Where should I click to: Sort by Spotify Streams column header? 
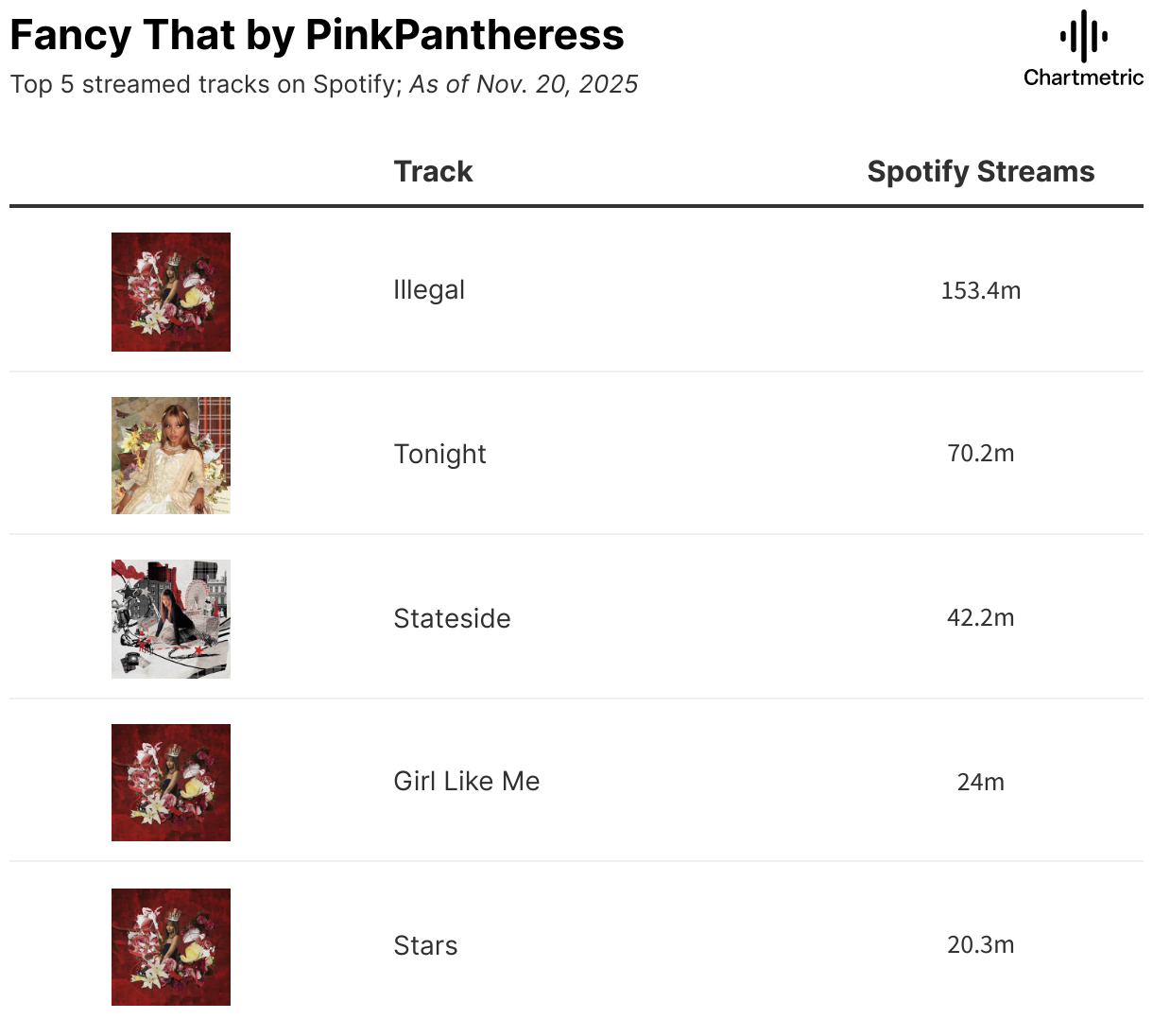pyautogui.click(x=980, y=171)
